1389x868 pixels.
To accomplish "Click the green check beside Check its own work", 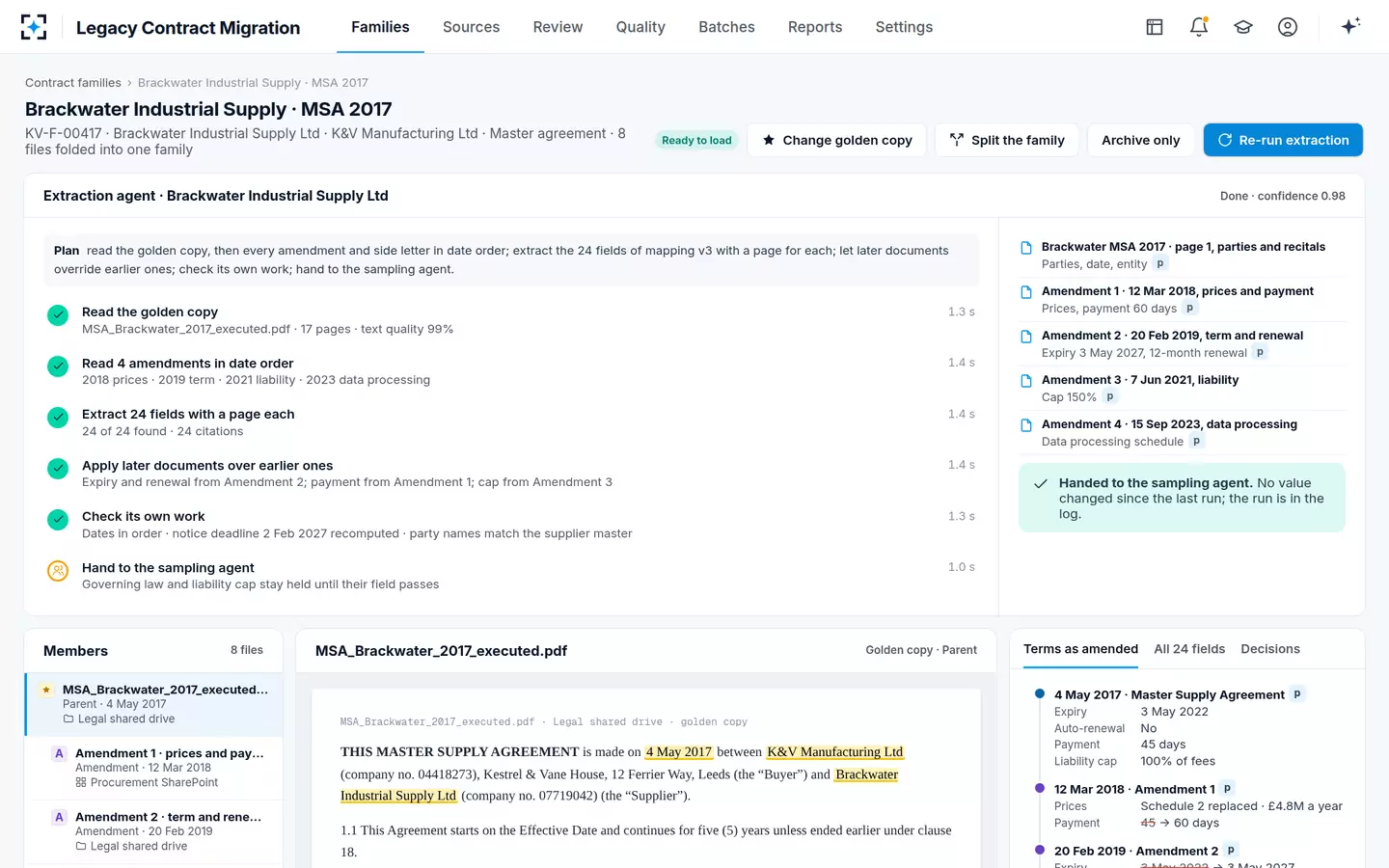I will click(58, 519).
